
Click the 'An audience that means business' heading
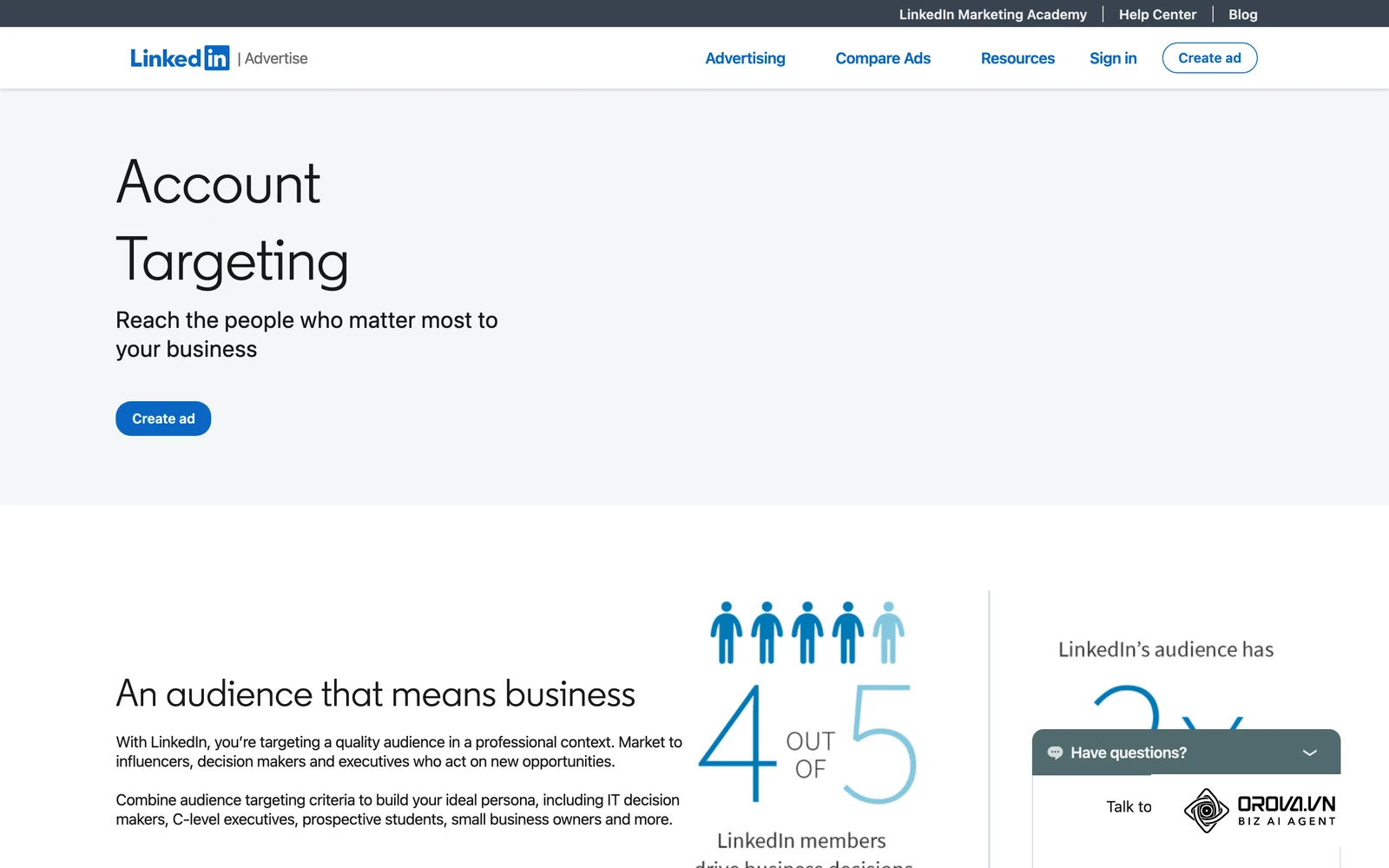tap(376, 694)
